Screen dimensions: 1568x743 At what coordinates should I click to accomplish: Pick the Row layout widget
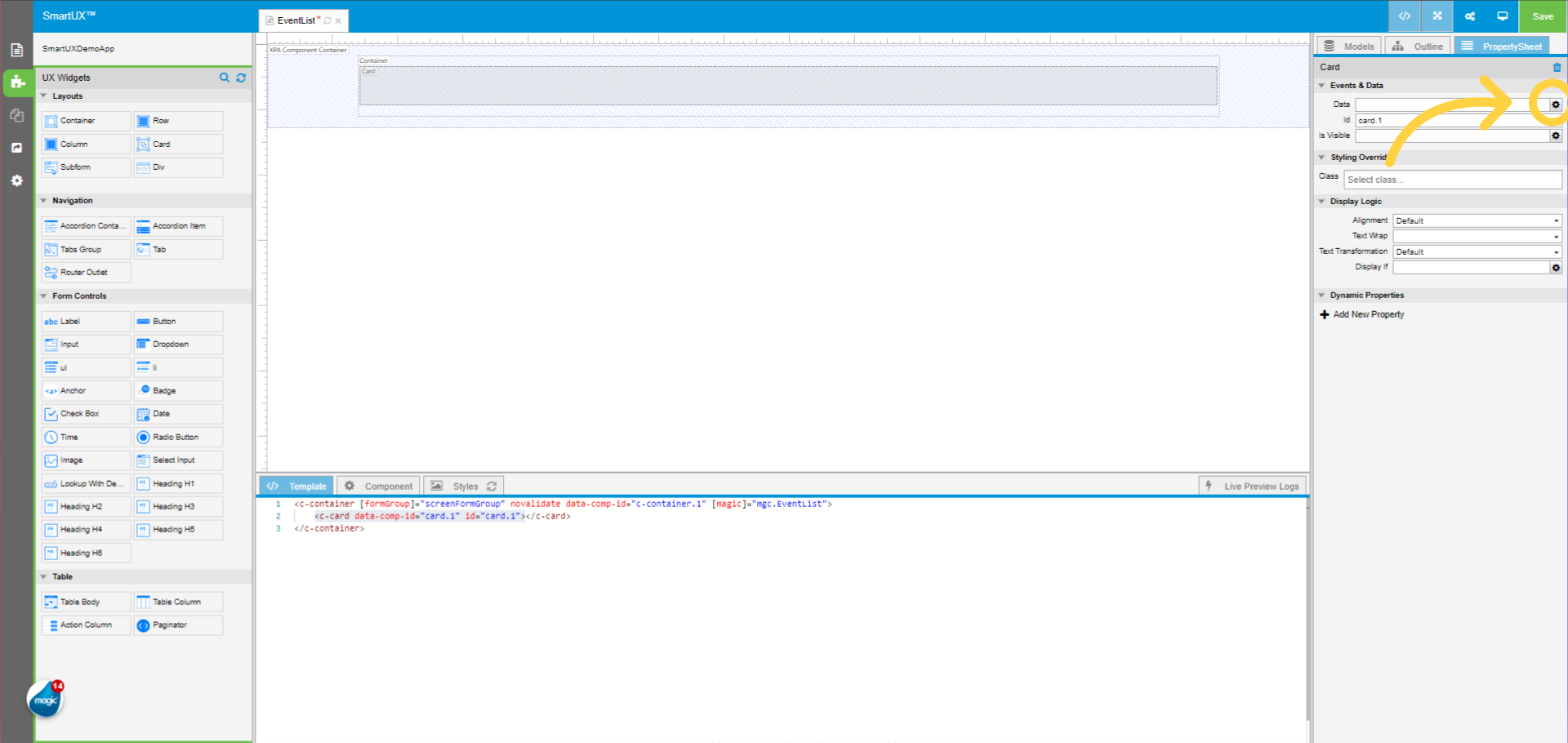(179, 121)
